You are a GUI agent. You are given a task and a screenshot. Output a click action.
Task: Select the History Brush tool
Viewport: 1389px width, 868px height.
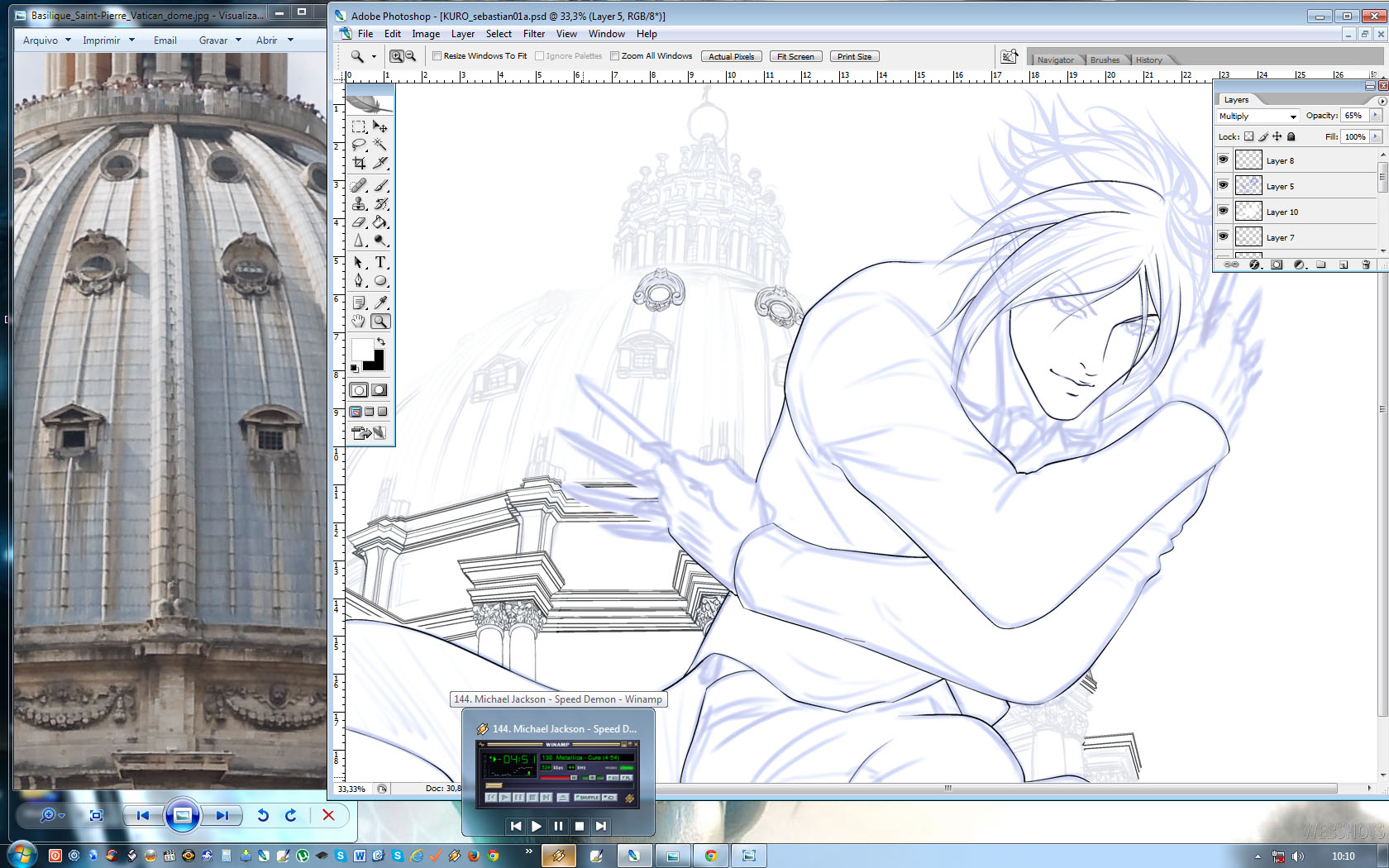379,203
